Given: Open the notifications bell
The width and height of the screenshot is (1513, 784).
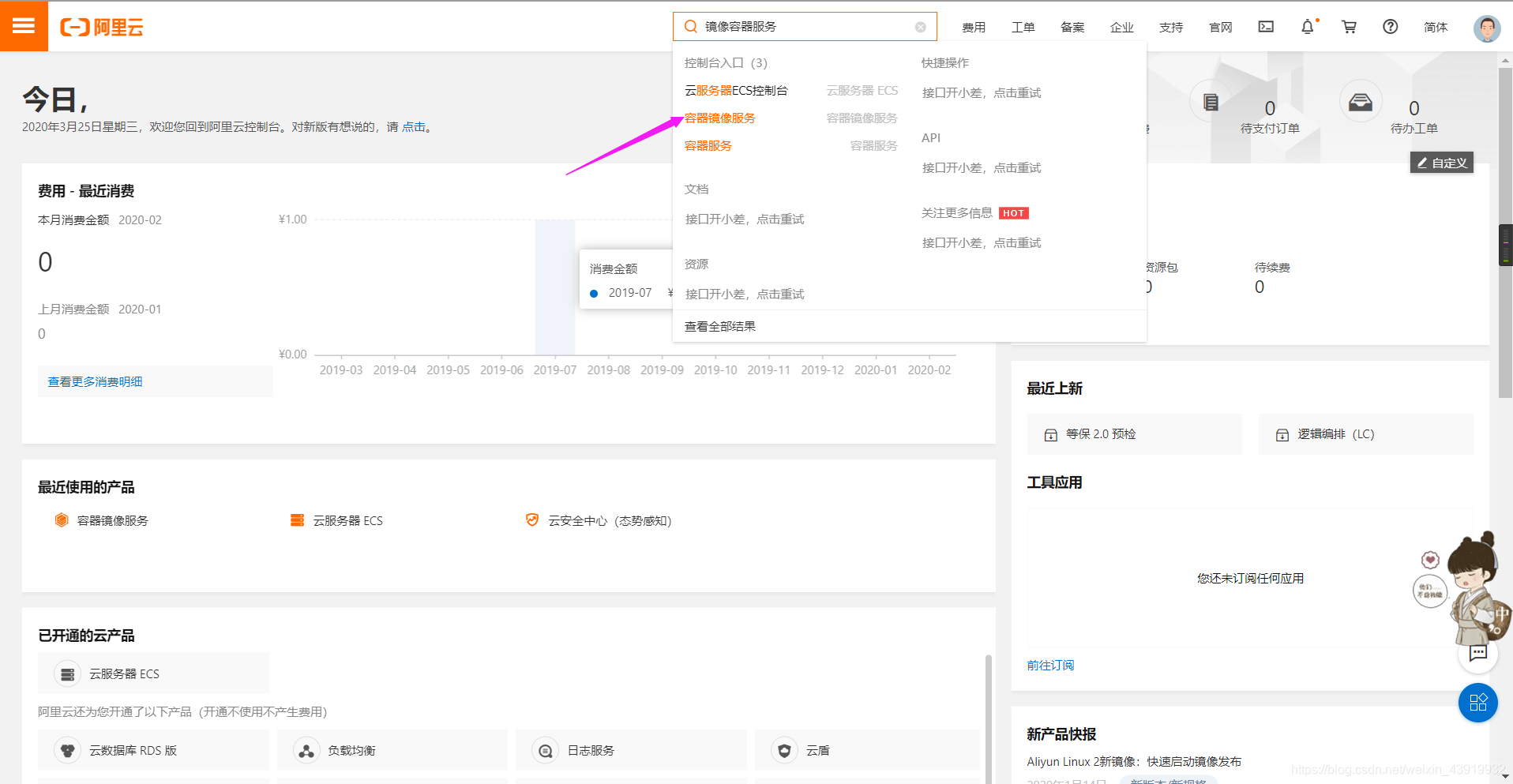Looking at the screenshot, I should [1308, 27].
